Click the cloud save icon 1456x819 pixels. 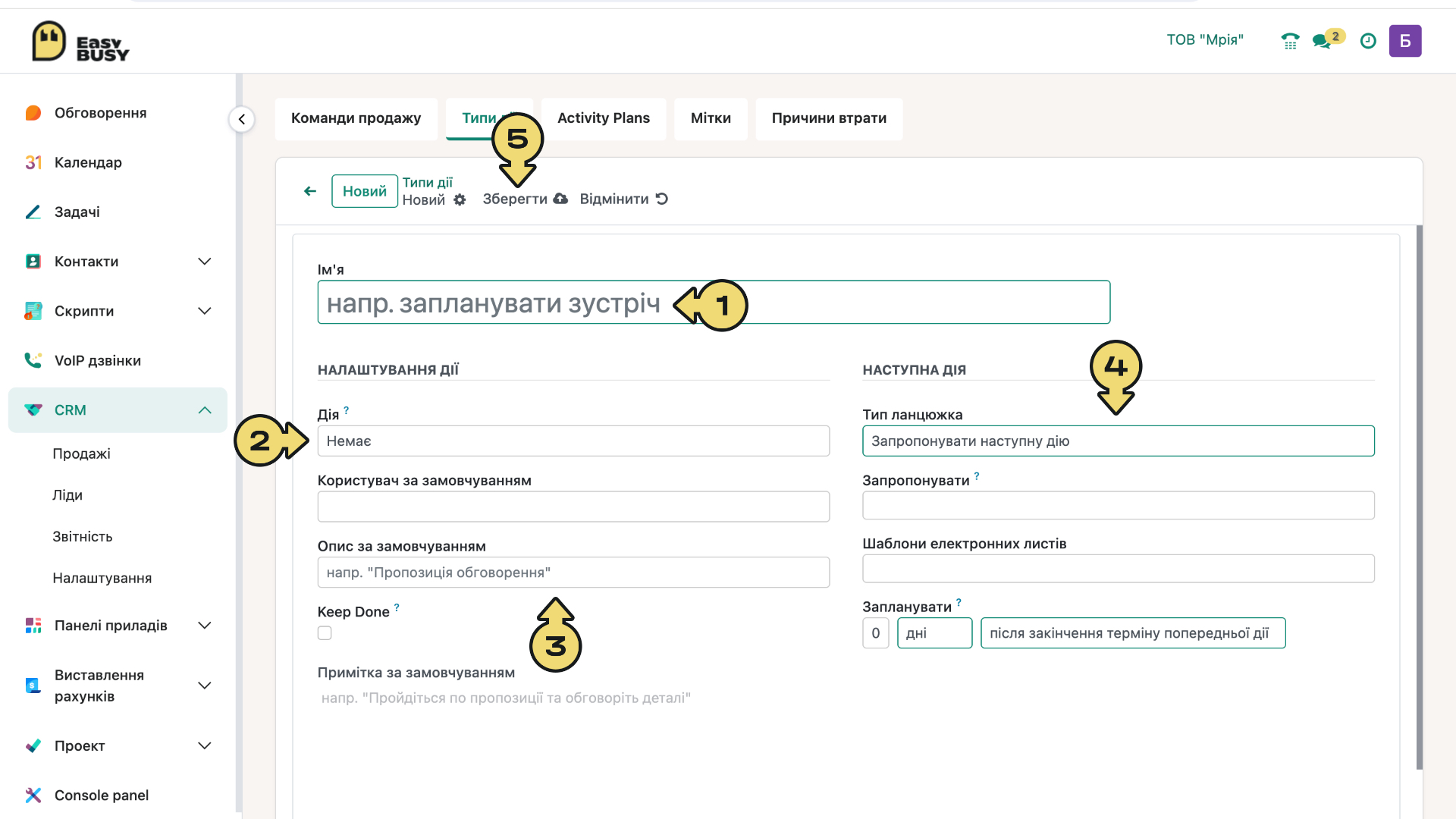coord(560,199)
